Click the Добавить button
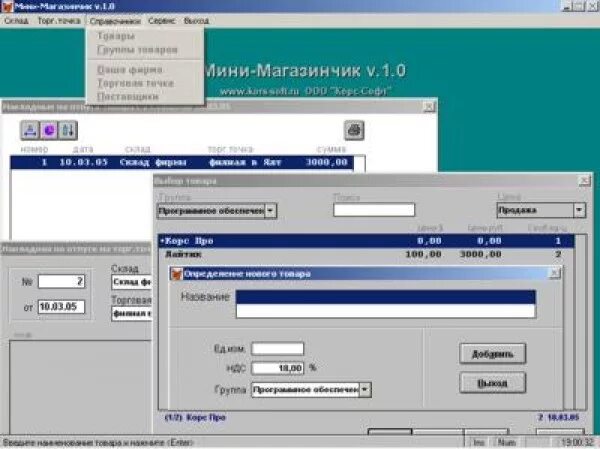The width and height of the screenshot is (600, 449). click(492, 354)
